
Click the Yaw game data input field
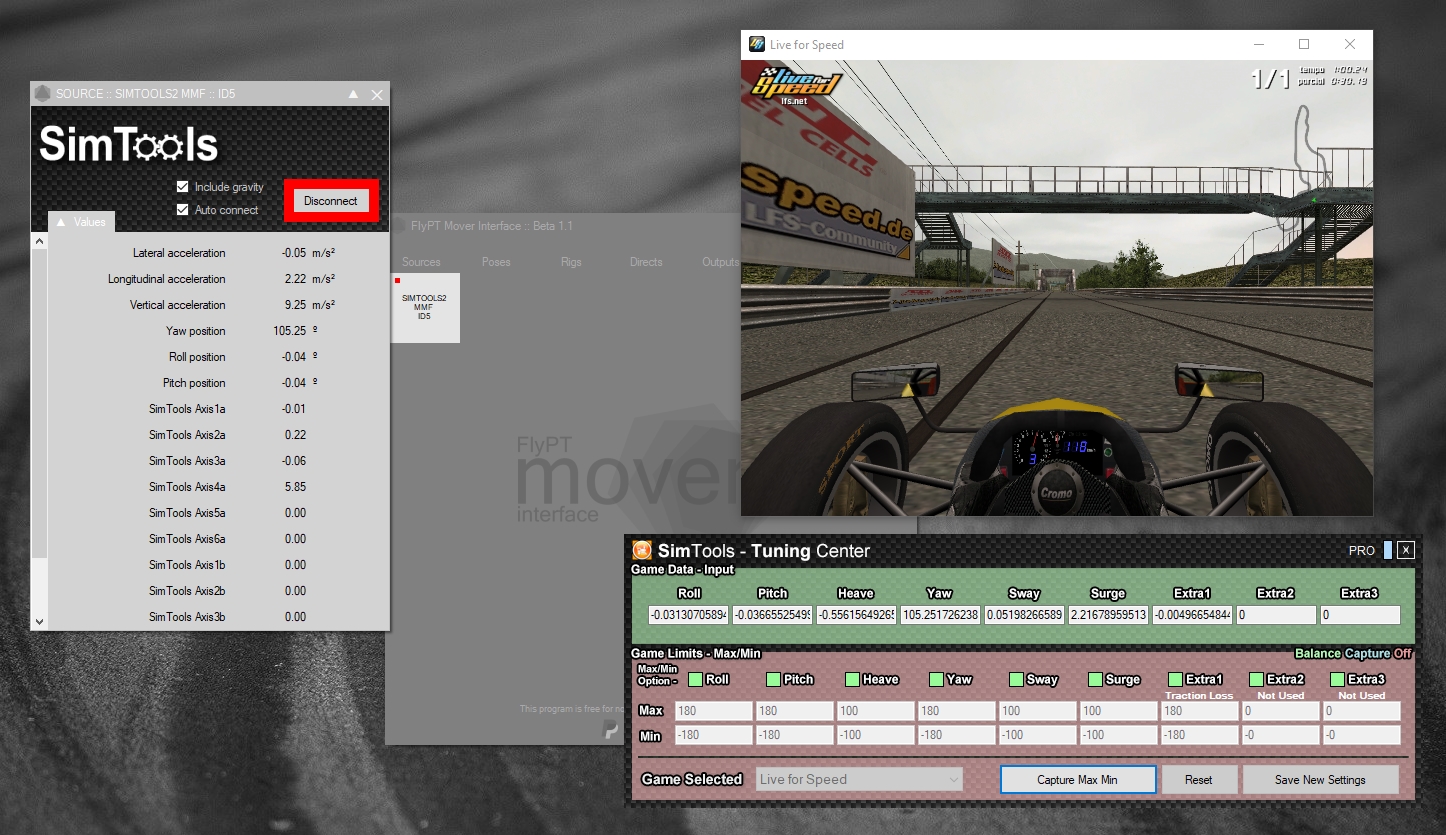(x=941, y=615)
